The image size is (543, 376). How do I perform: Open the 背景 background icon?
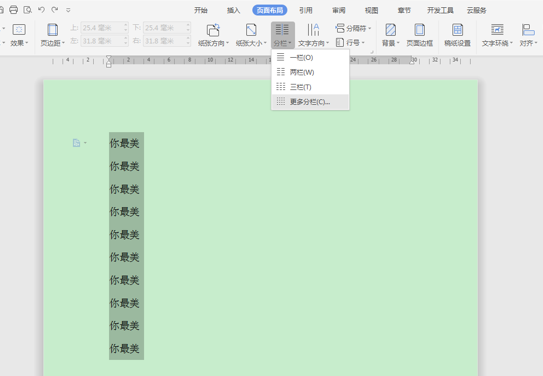391,30
